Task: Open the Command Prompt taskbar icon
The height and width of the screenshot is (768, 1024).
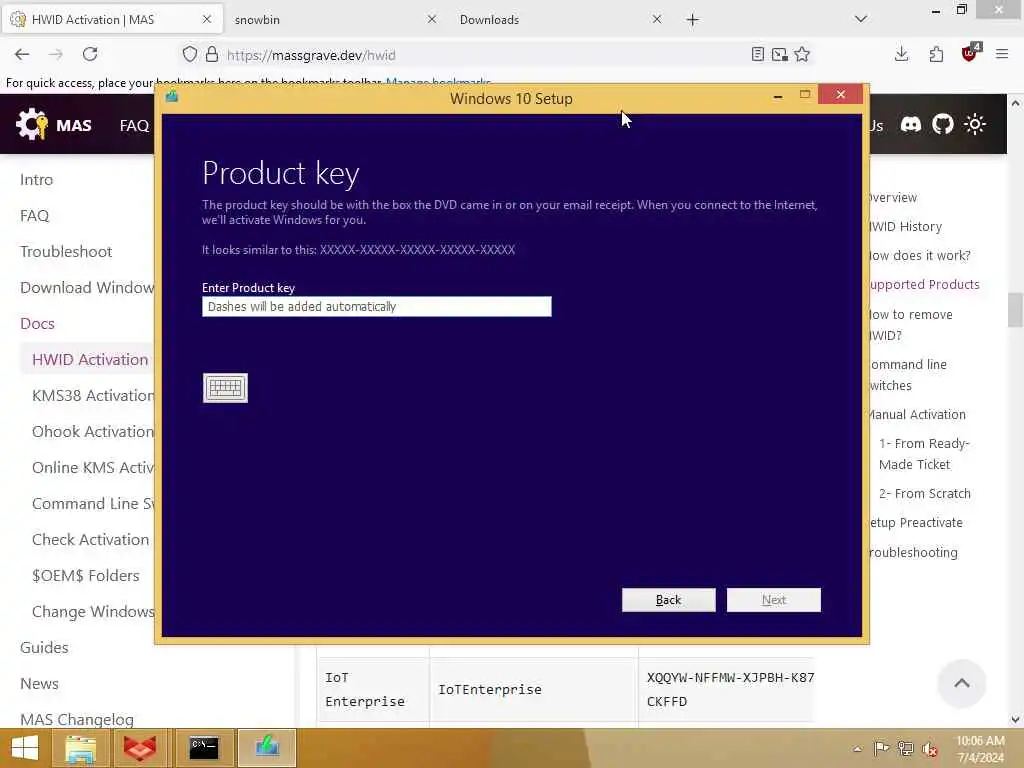Action: 204,748
